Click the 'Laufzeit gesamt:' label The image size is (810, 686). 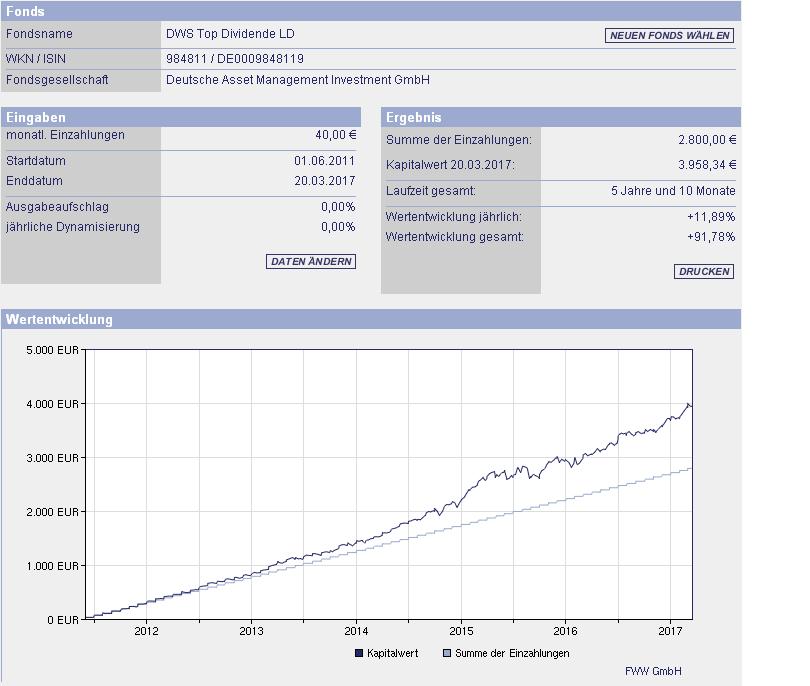coord(431,191)
